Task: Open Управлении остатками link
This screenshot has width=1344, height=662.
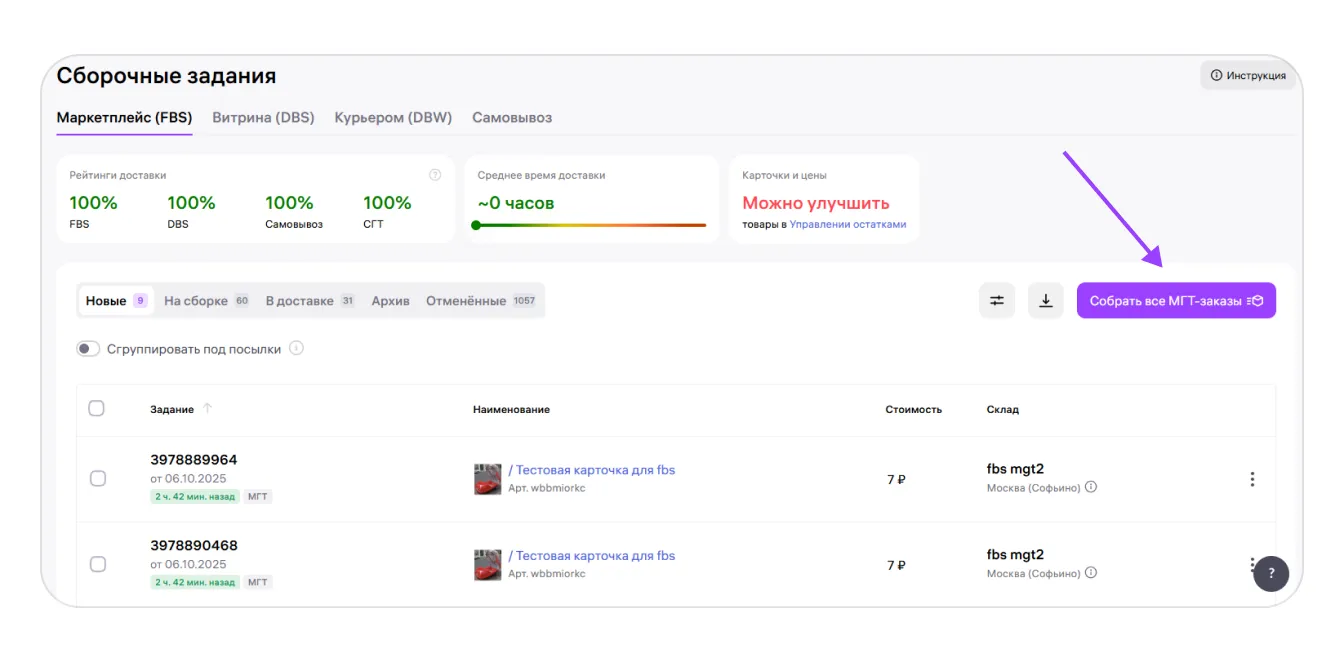Action: (x=847, y=225)
